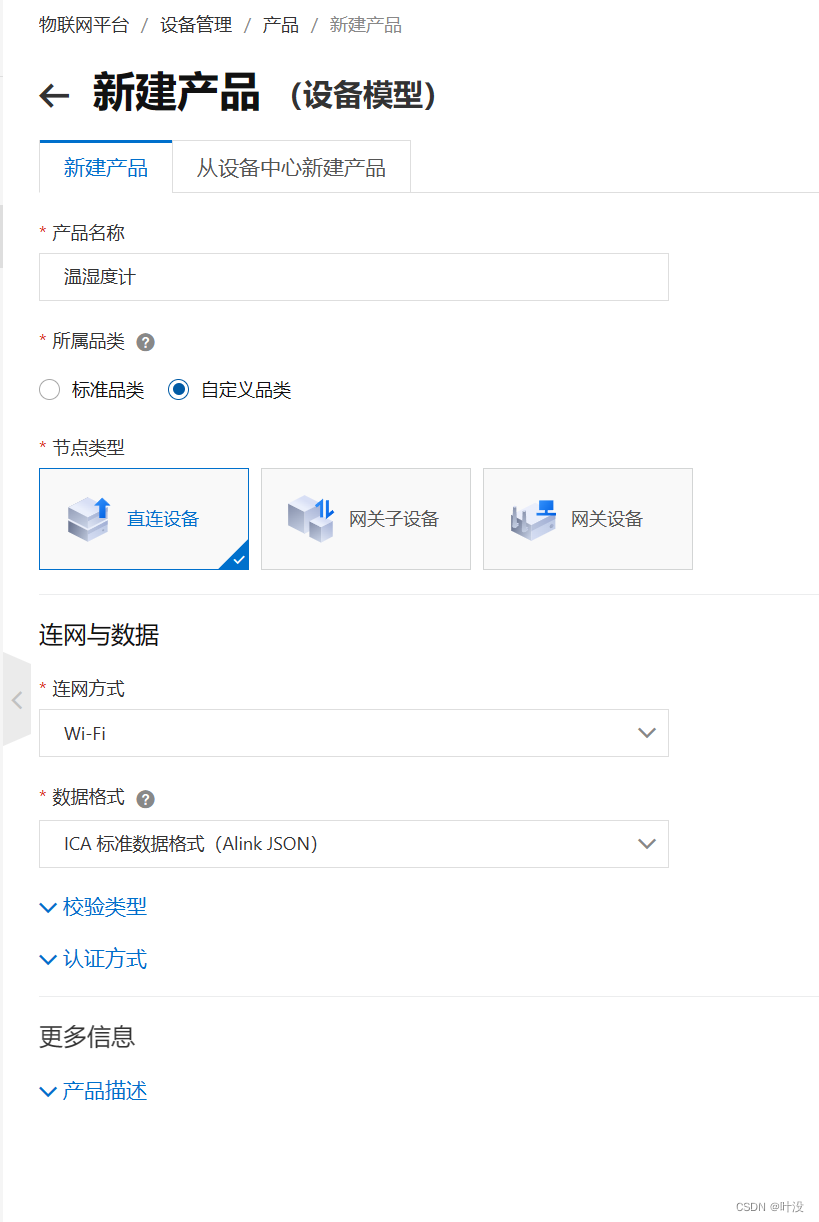Expand the 产品描述 section
Screen dimensions: 819x1222
92,1091
